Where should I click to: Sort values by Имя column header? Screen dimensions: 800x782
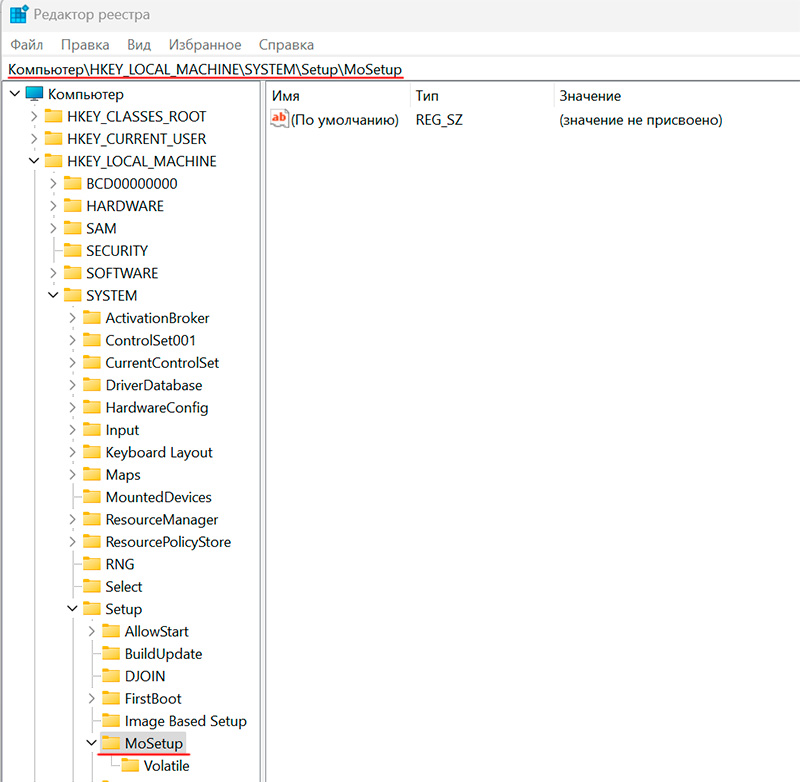point(286,96)
